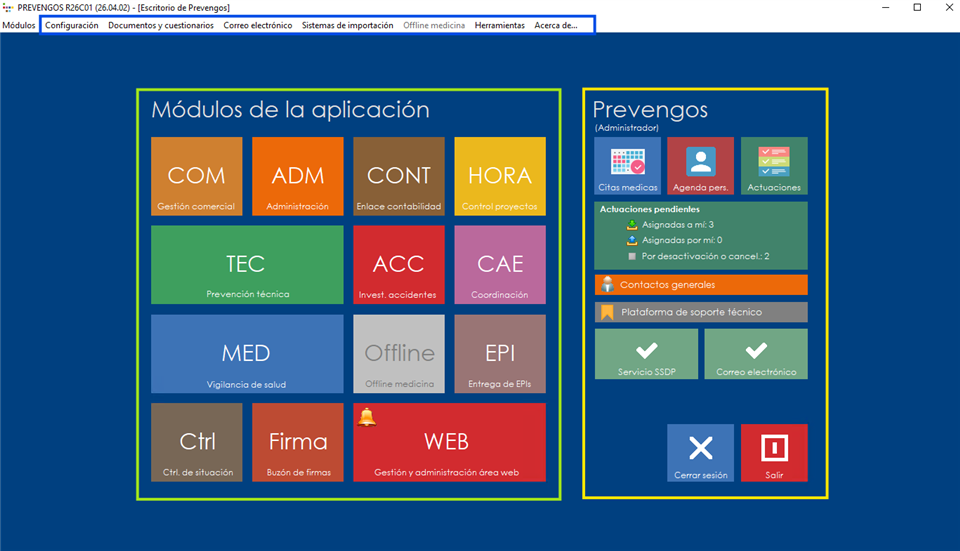Open the Documentos y cuestionarios menu
The image size is (960, 551).
click(x=161, y=25)
